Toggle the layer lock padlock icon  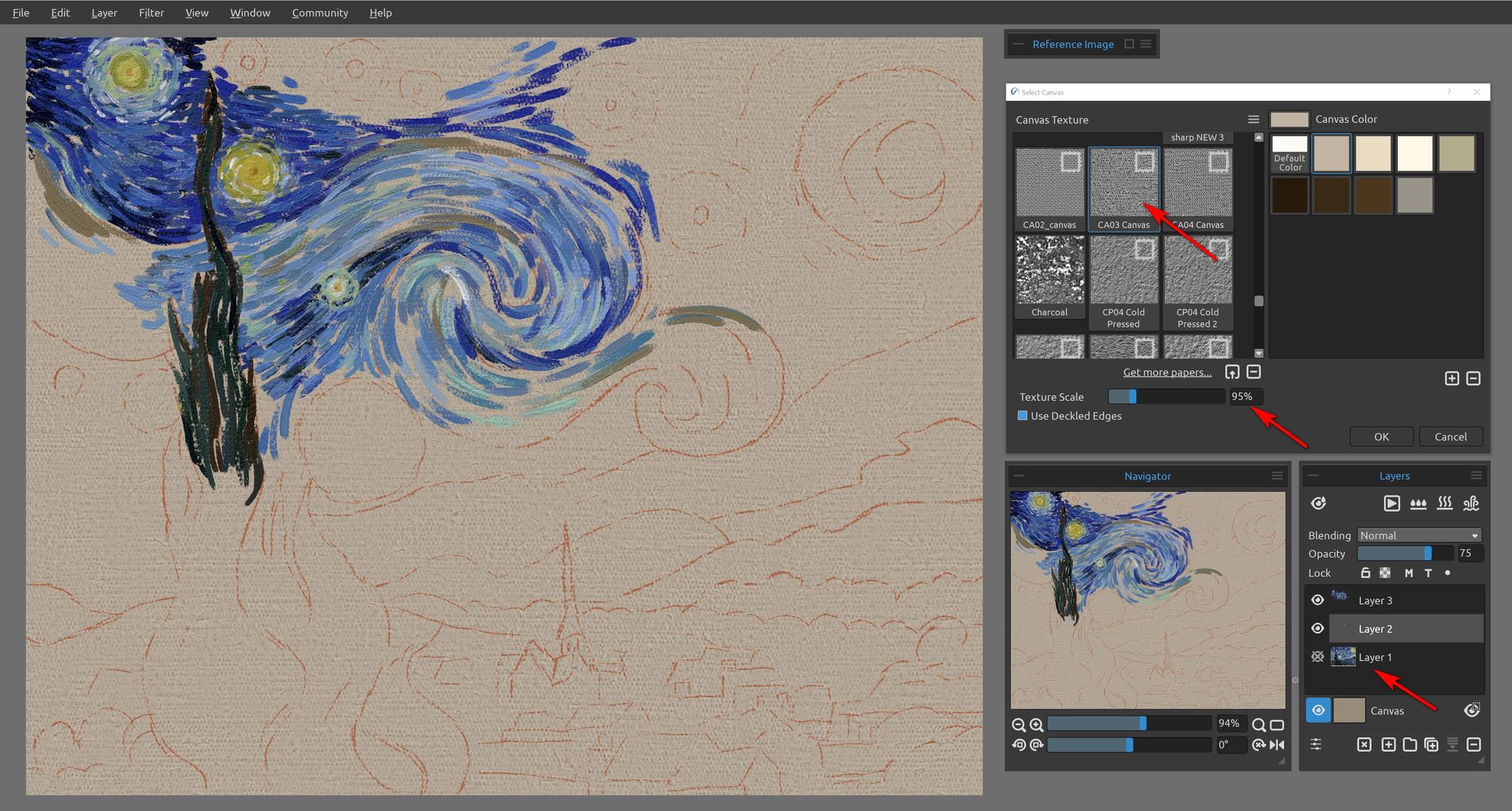[x=1366, y=573]
